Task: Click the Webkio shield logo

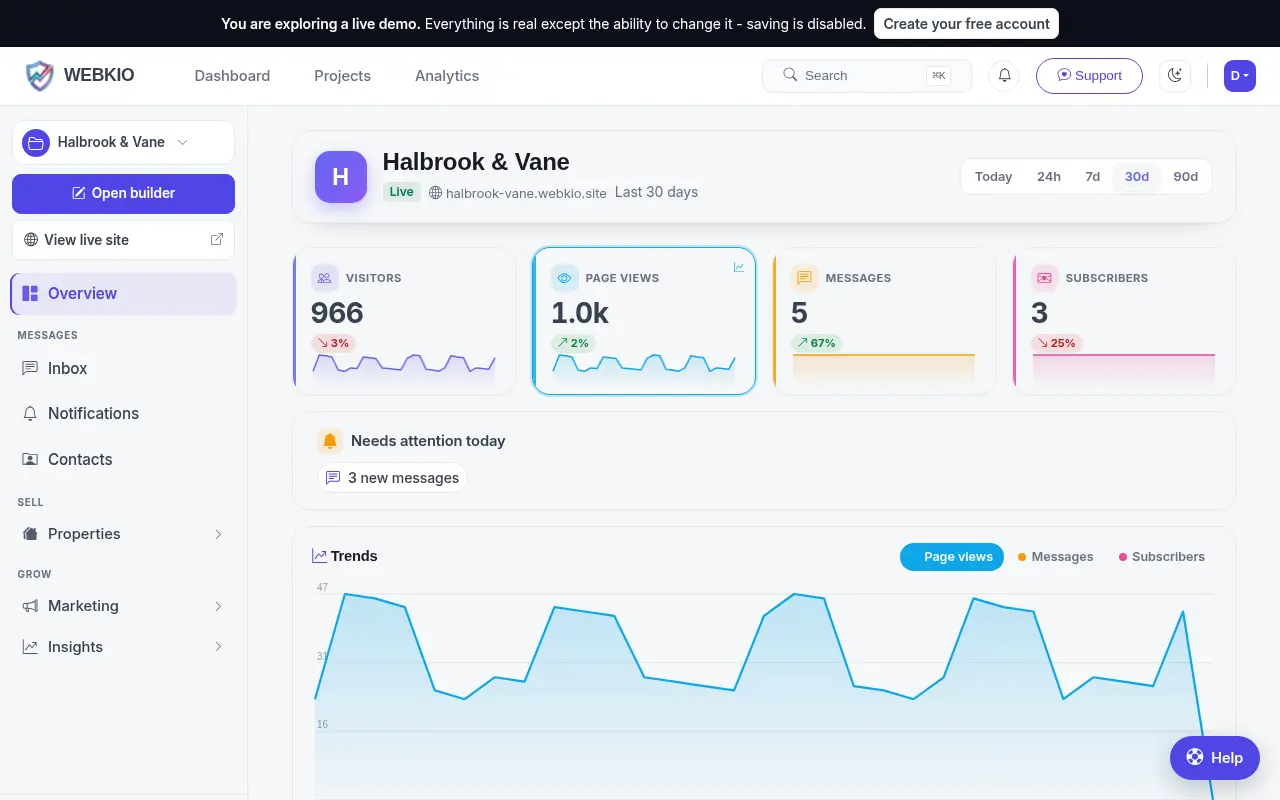Action: 40,75
